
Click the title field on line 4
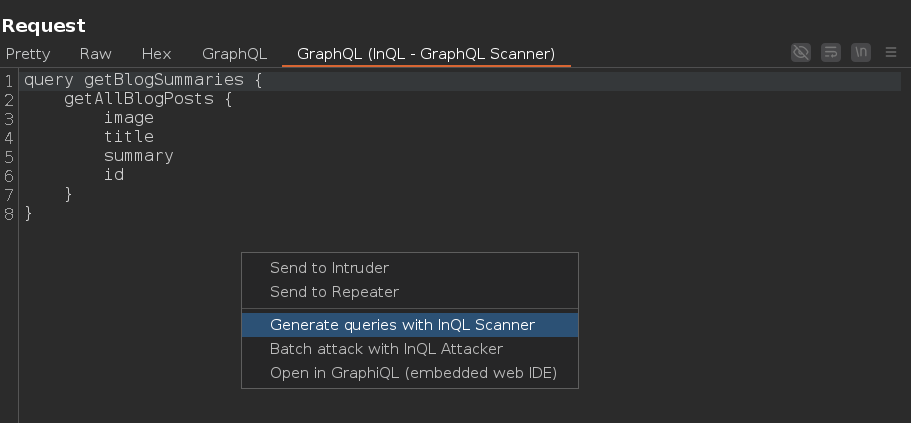(129, 137)
